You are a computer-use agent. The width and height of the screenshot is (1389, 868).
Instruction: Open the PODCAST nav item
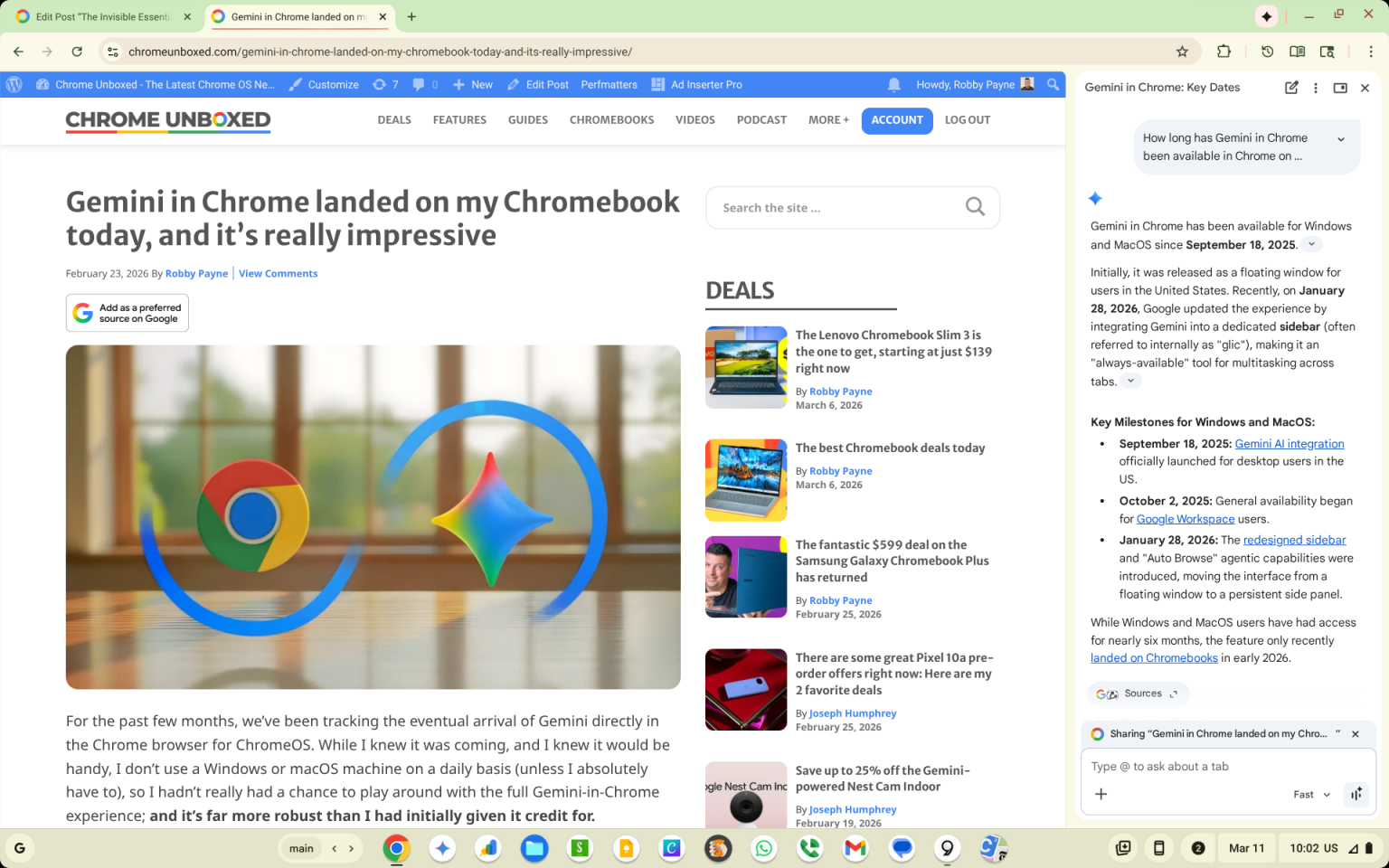761,119
